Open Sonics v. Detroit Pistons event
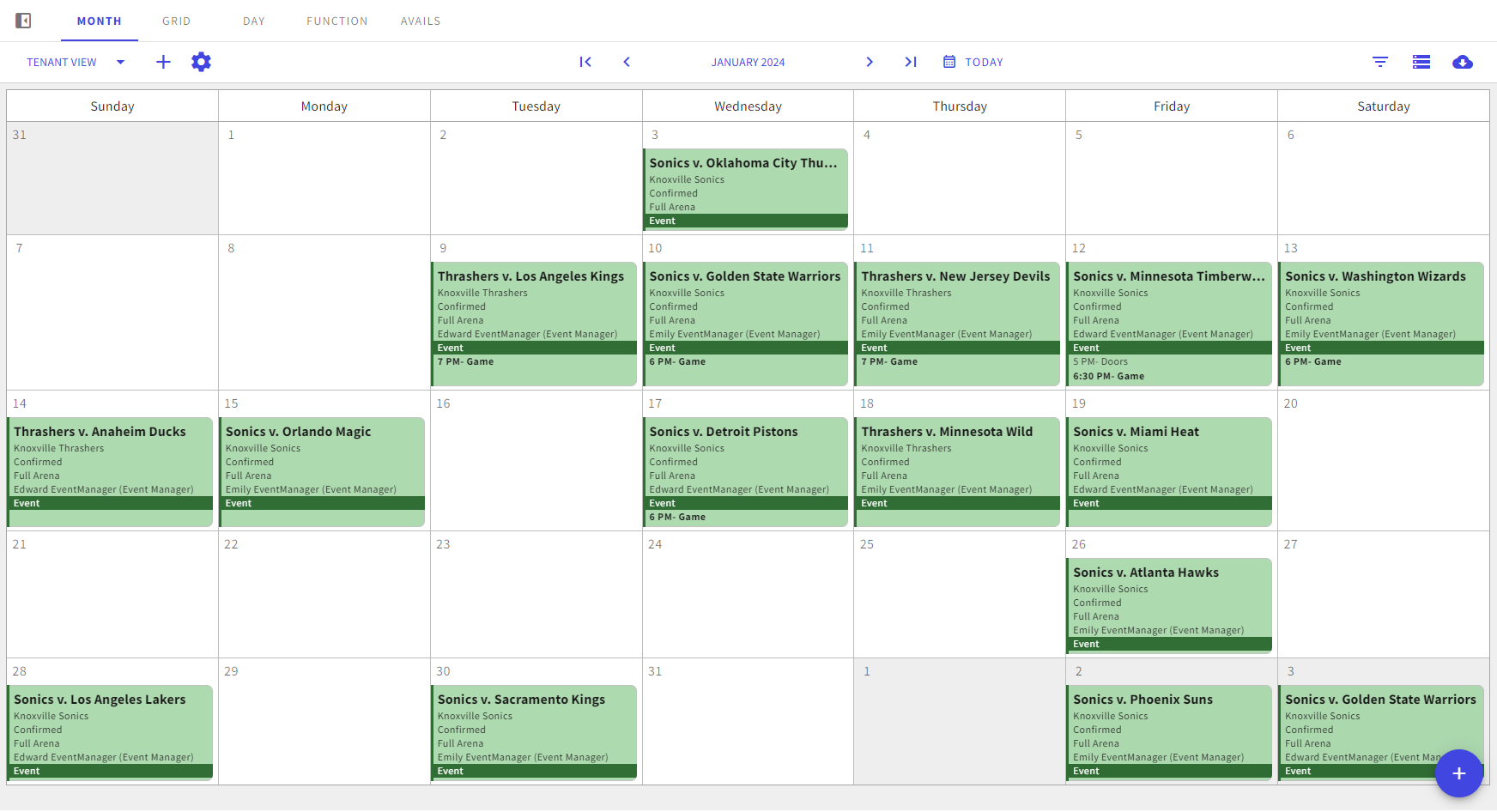 (745, 471)
